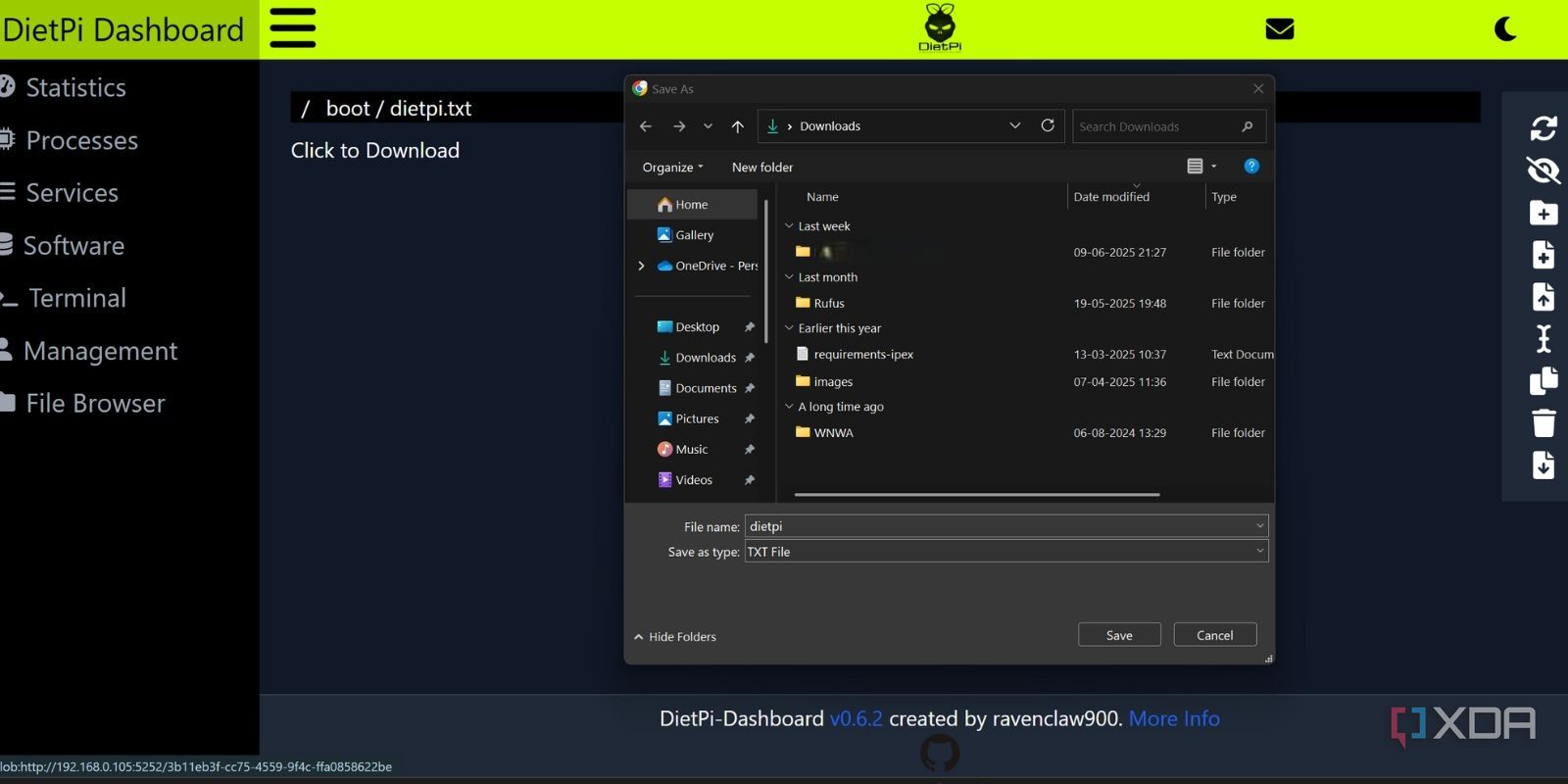The height and width of the screenshot is (784, 1568).
Task: Refresh the file browser listing
Action: pos(1543,127)
